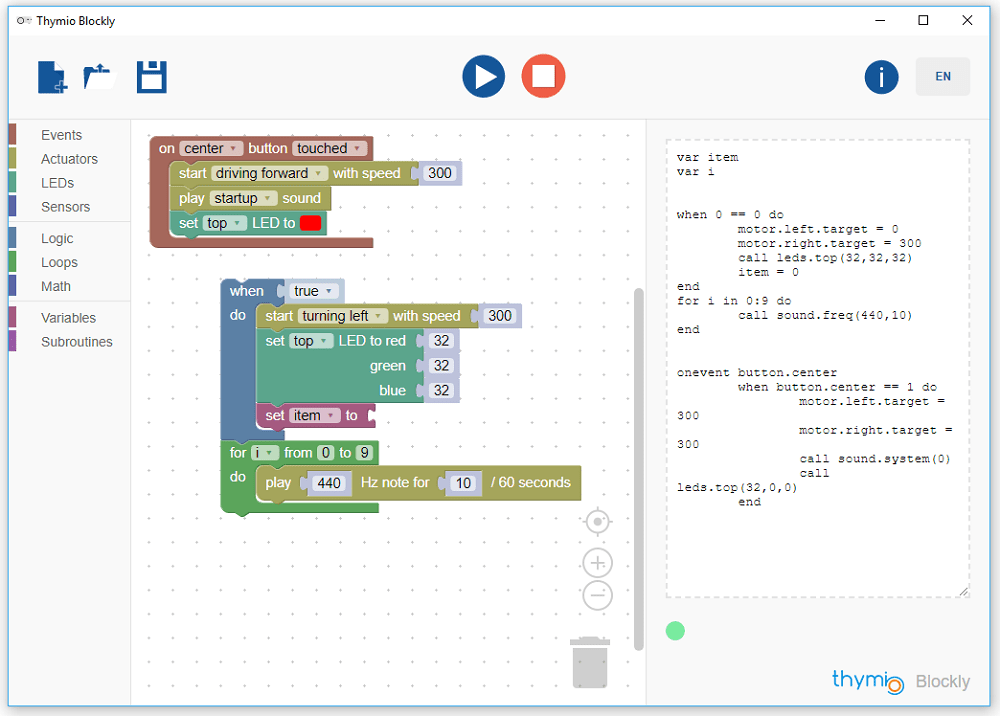The width and height of the screenshot is (1000, 716).
Task: Stop the running program
Action: [543, 77]
